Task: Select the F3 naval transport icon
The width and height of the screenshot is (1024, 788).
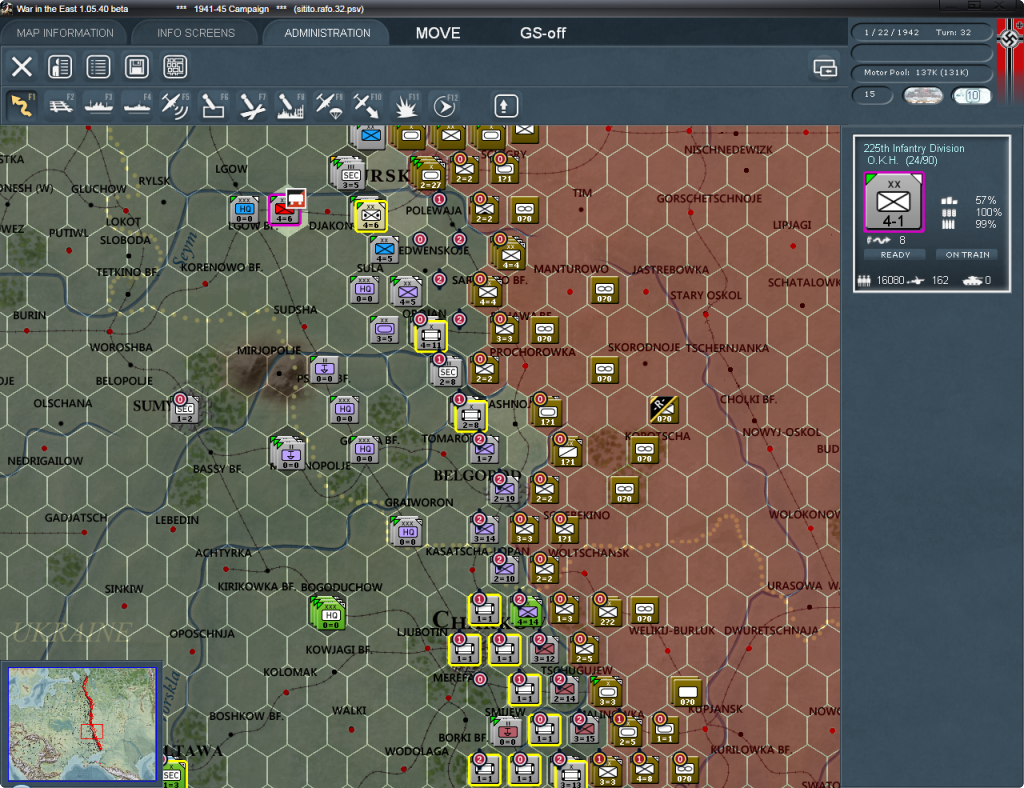Action: (x=99, y=105)
